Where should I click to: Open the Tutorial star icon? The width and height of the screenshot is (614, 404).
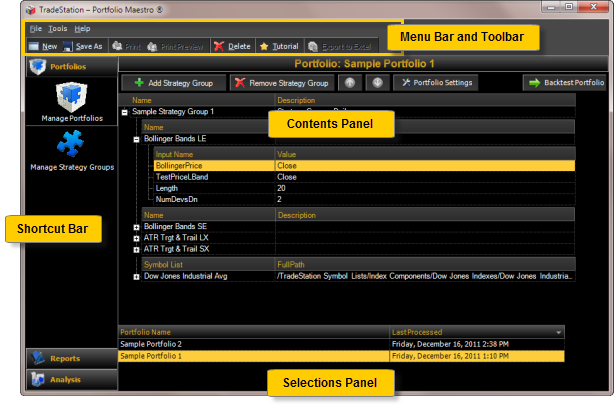click(x=264, y=47)
